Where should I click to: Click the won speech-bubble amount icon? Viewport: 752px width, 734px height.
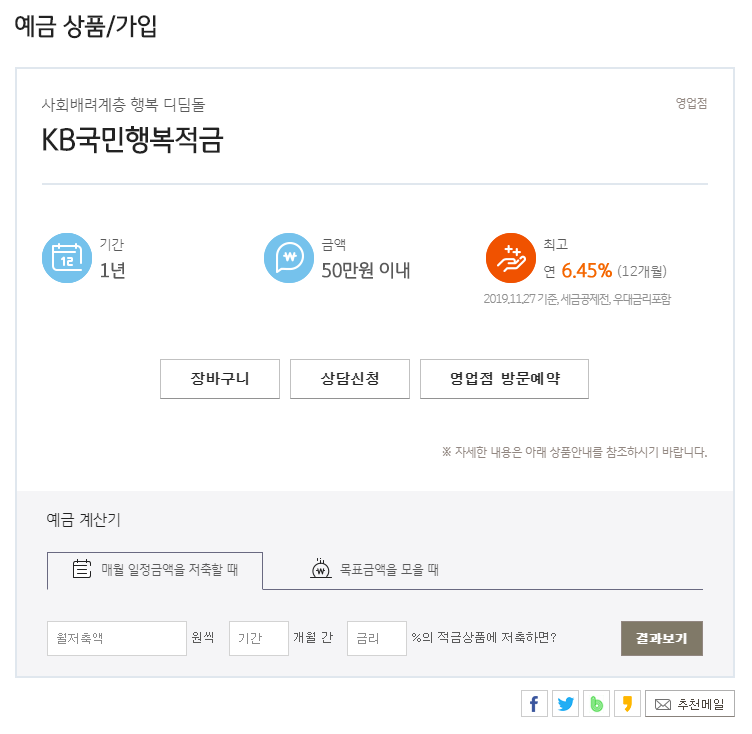(x=289, y=258)
